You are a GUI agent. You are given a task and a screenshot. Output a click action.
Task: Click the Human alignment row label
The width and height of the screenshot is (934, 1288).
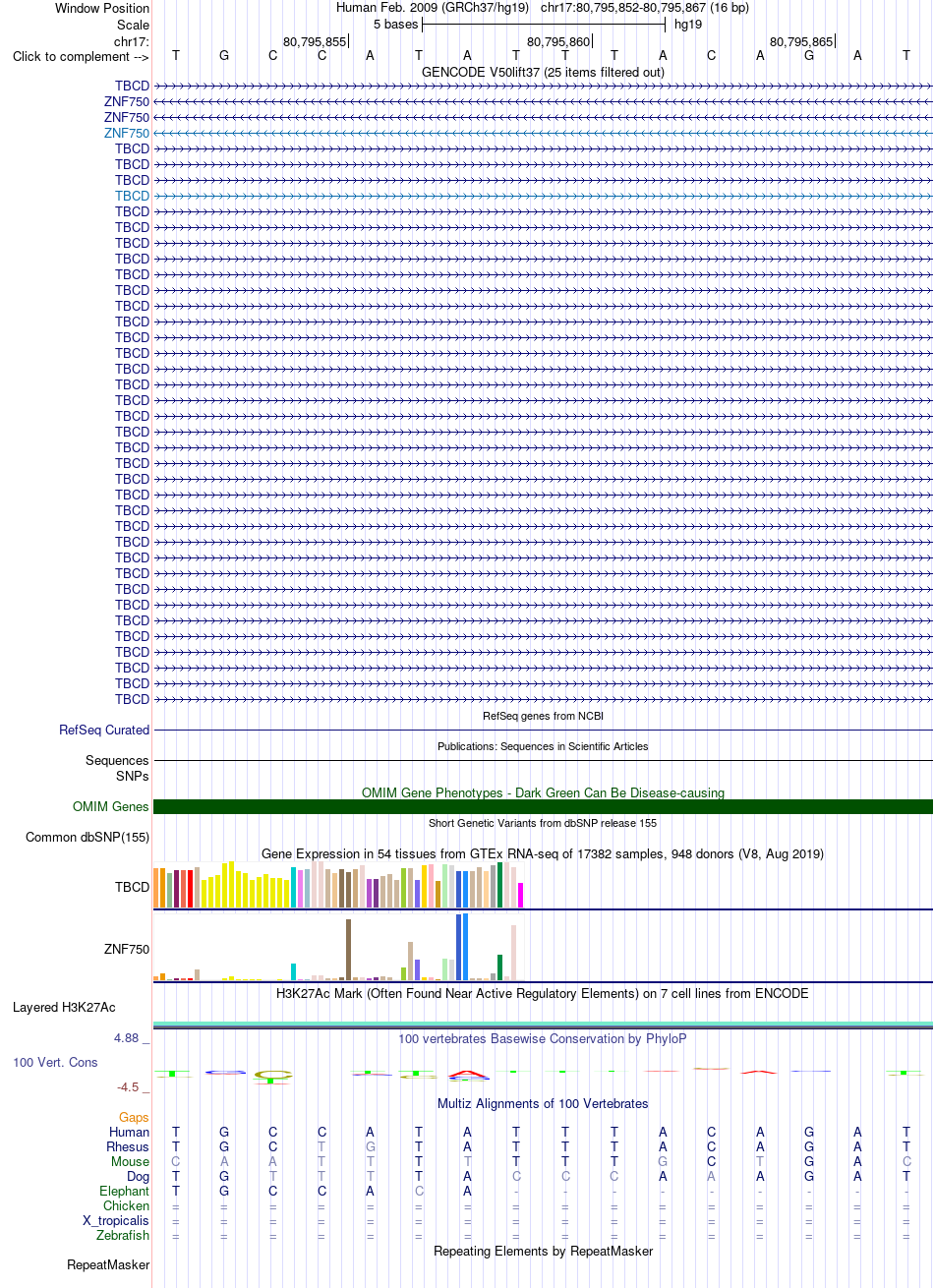(x=130, y=1132)
